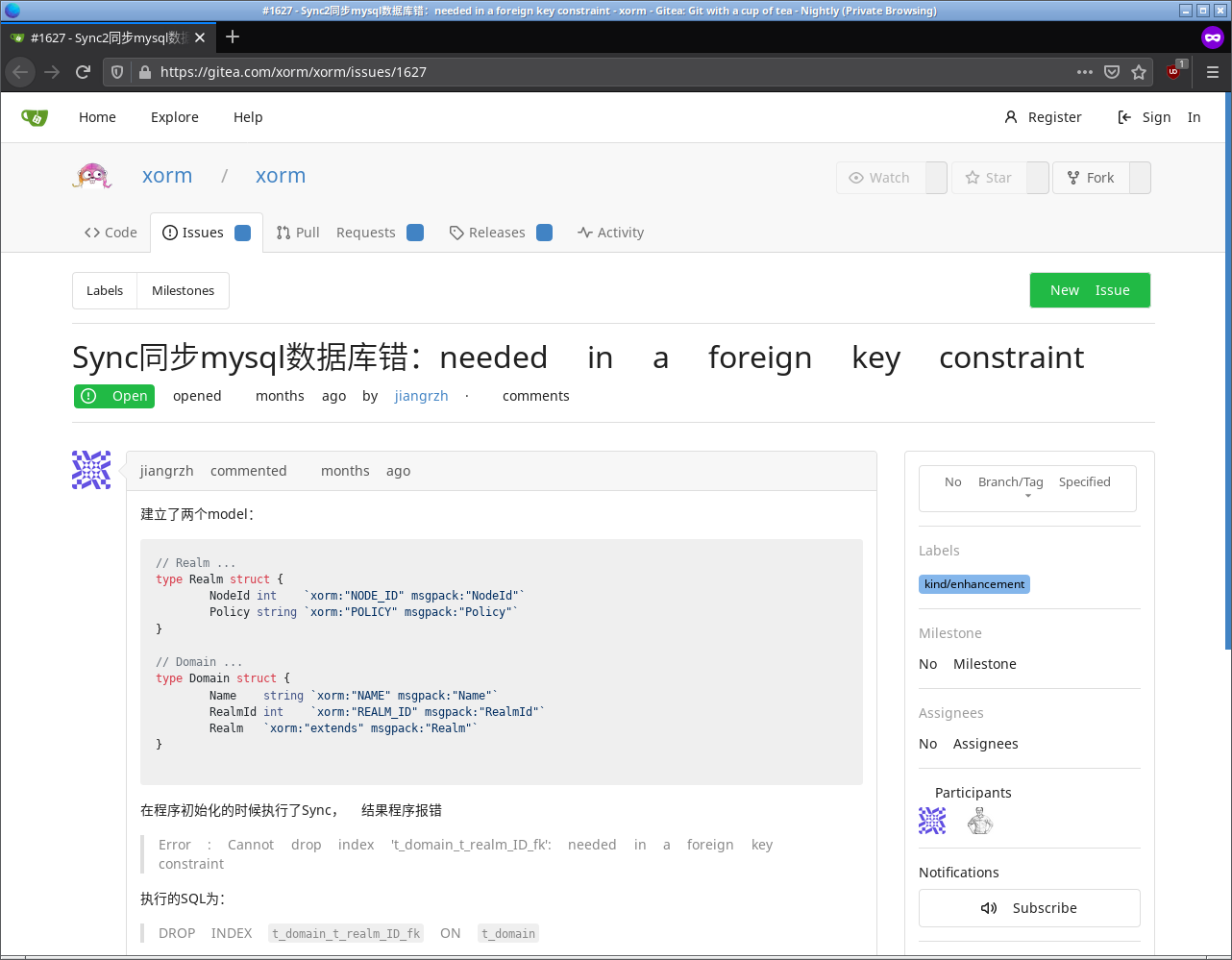The height and width of the screenshot is (960, 1232).
Task: Click the Gitea logo icon
Action: coord(35,117)
